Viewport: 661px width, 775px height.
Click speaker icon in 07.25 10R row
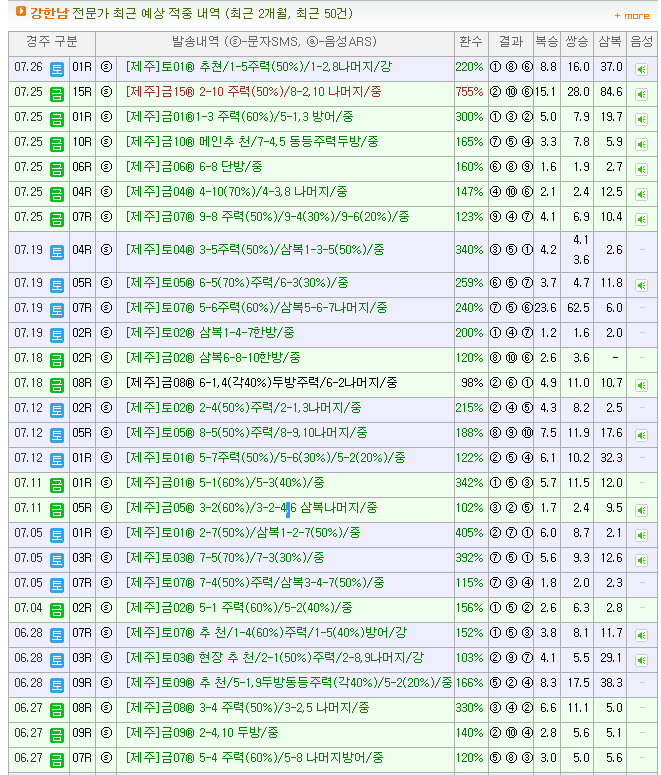[x=640, y=144]
